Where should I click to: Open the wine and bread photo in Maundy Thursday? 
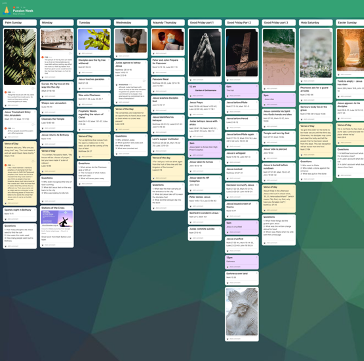[168, 39]
